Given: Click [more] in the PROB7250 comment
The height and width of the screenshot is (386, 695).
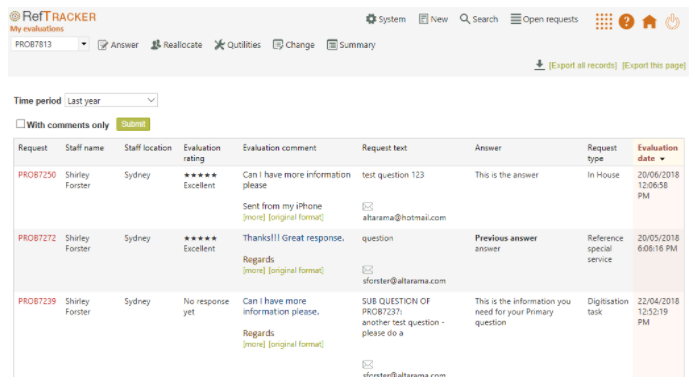Looking at the screenshot, I should pos(254,217).
